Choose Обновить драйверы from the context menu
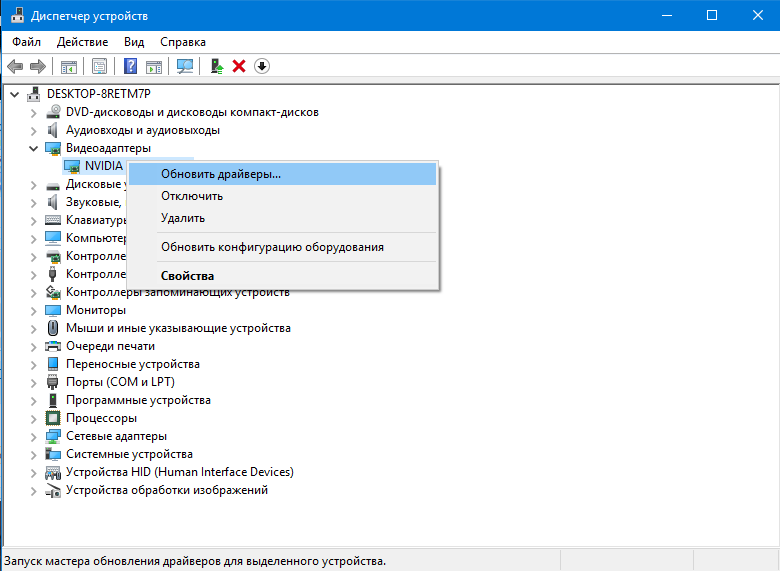Viewport: 780px width, 571px height. pos(221,174)
